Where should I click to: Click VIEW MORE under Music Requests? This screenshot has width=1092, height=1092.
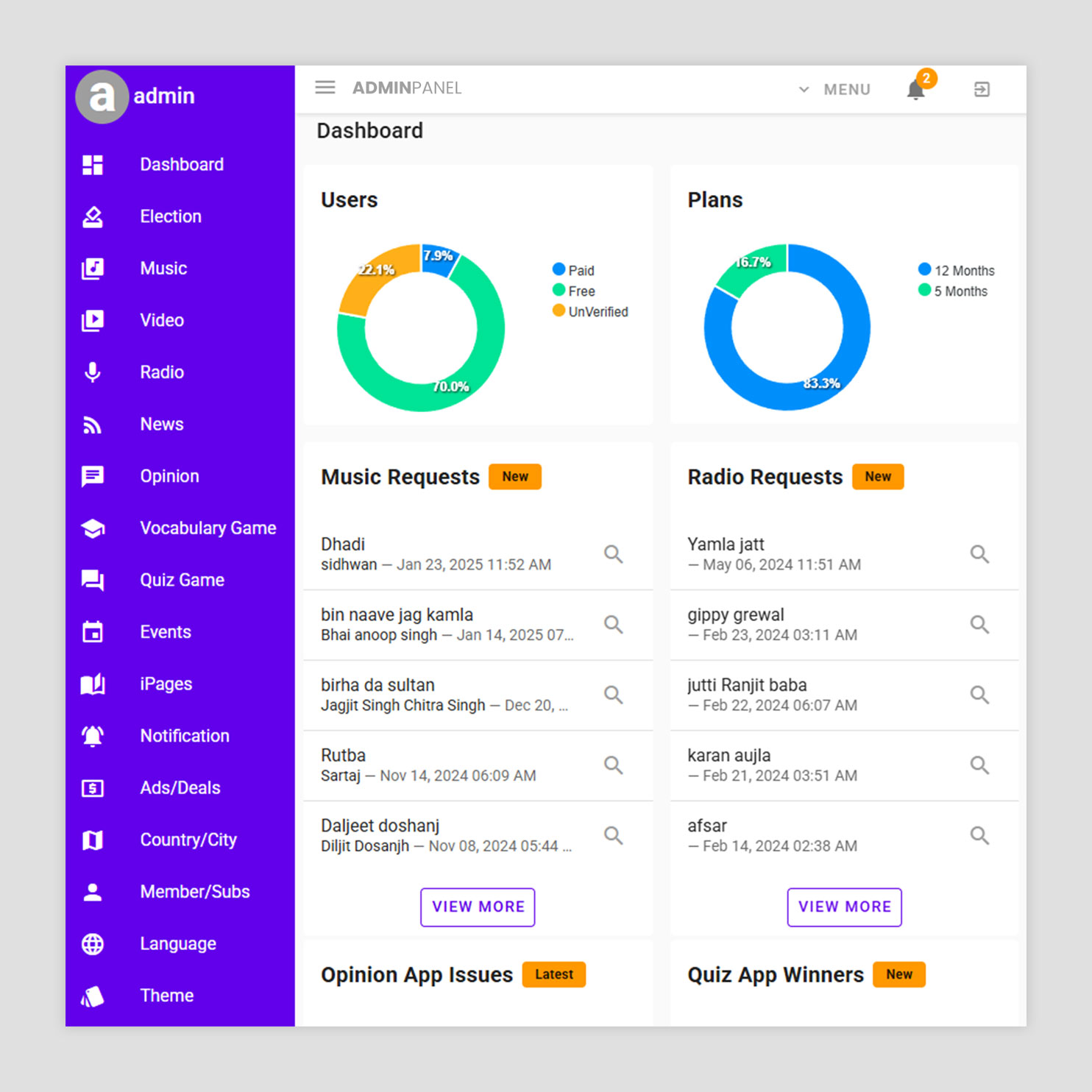click(x=478, y=907)
